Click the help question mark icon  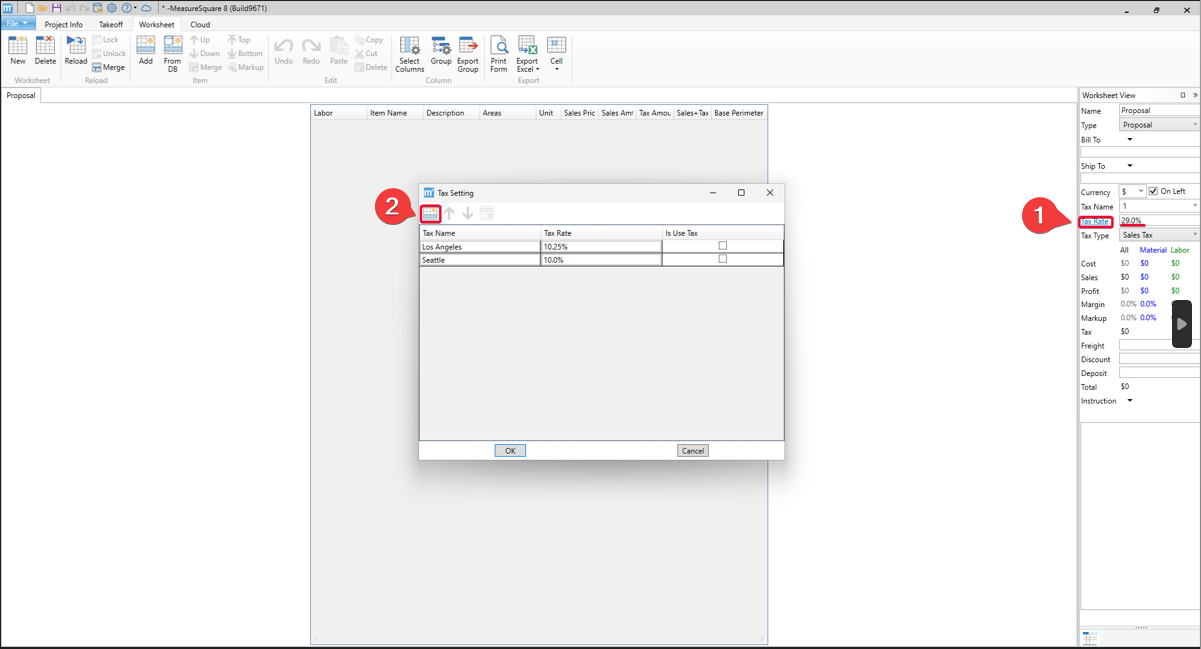[x=126, y=8]
